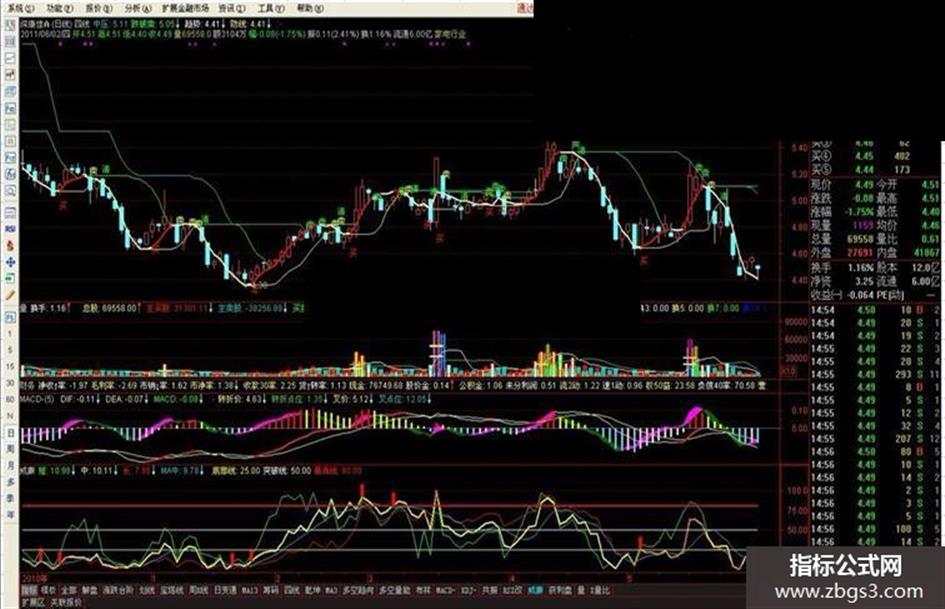Select the N custom period button
Image resolution: width=945 pixels, height=609 pixels.
pos(10,416)
